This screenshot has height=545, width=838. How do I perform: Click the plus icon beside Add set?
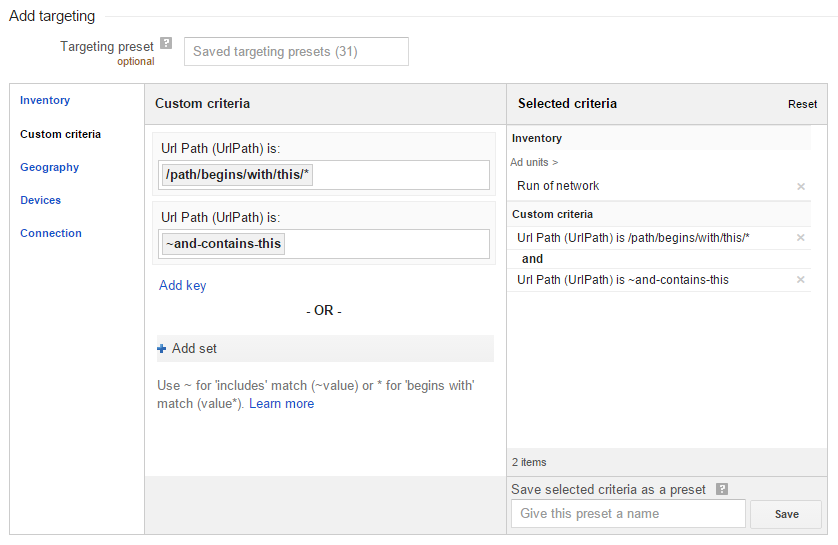162,349
